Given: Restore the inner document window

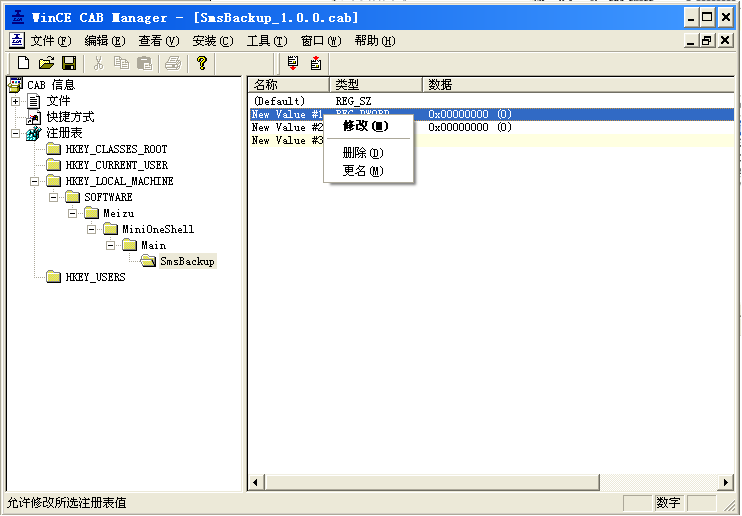Looking at the screenshot, I should click(707, 41).
